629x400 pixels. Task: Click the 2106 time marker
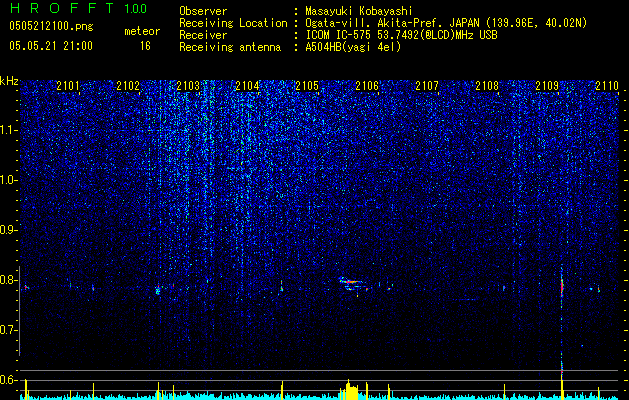pos(367,86)
